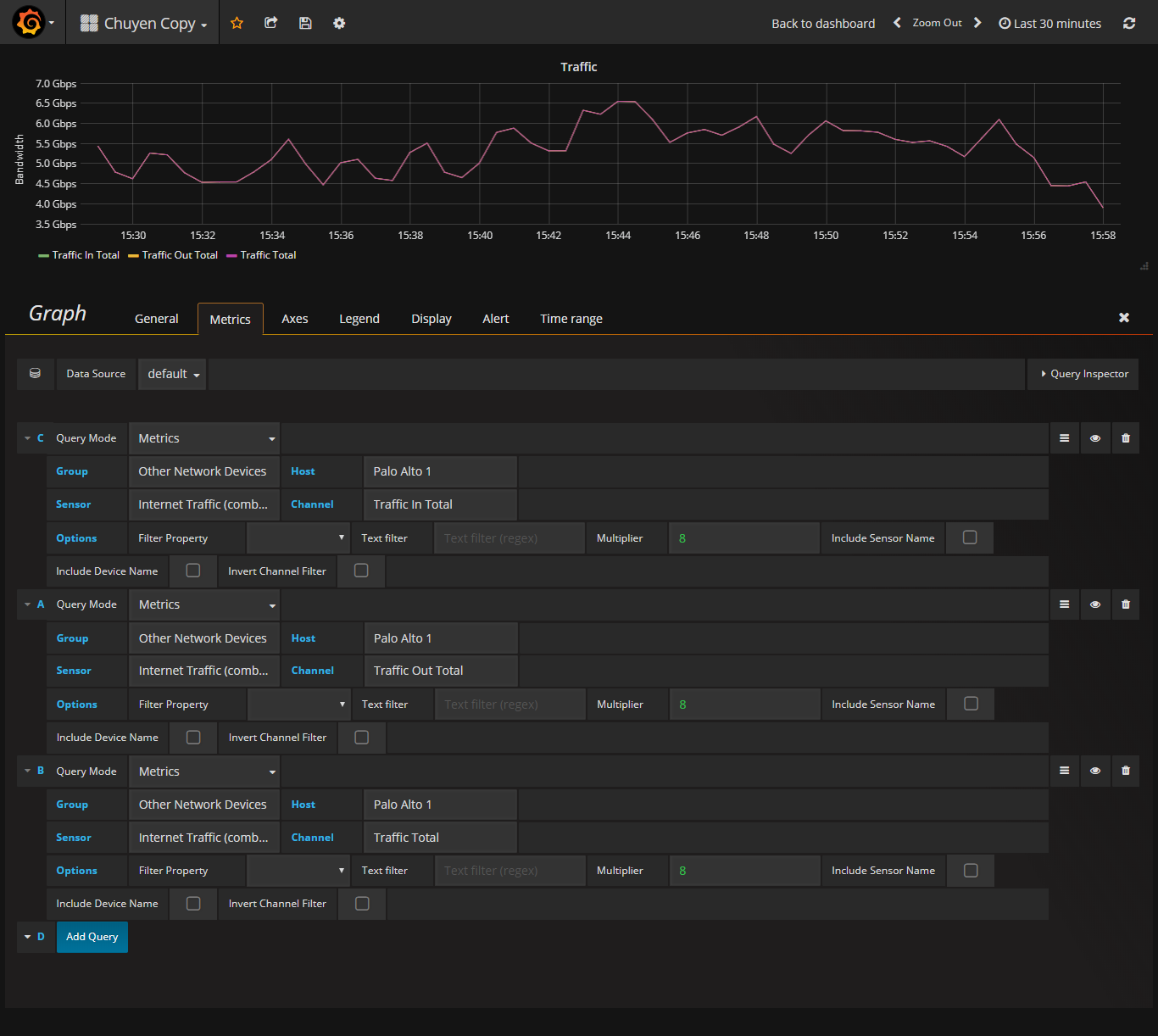
Task: Click the Add Query button
Action: pos(92,937)
